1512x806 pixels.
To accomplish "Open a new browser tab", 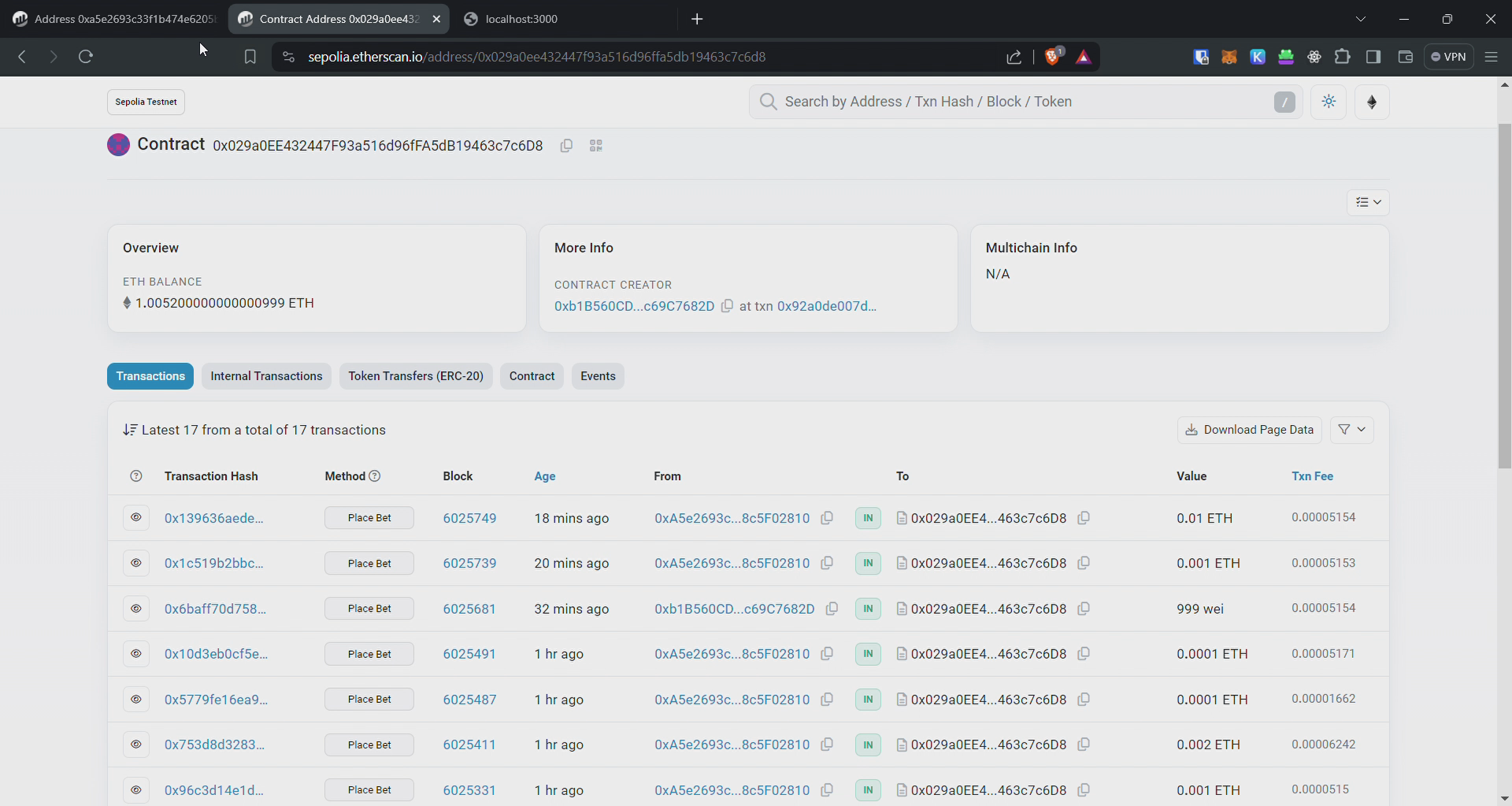I will click(697, 19).
